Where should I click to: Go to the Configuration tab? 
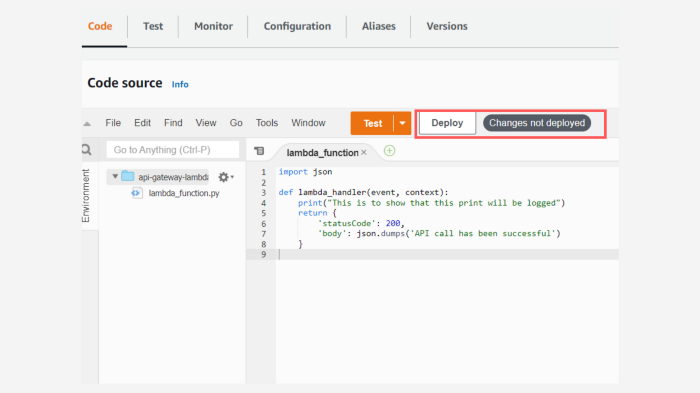(297, 26)
